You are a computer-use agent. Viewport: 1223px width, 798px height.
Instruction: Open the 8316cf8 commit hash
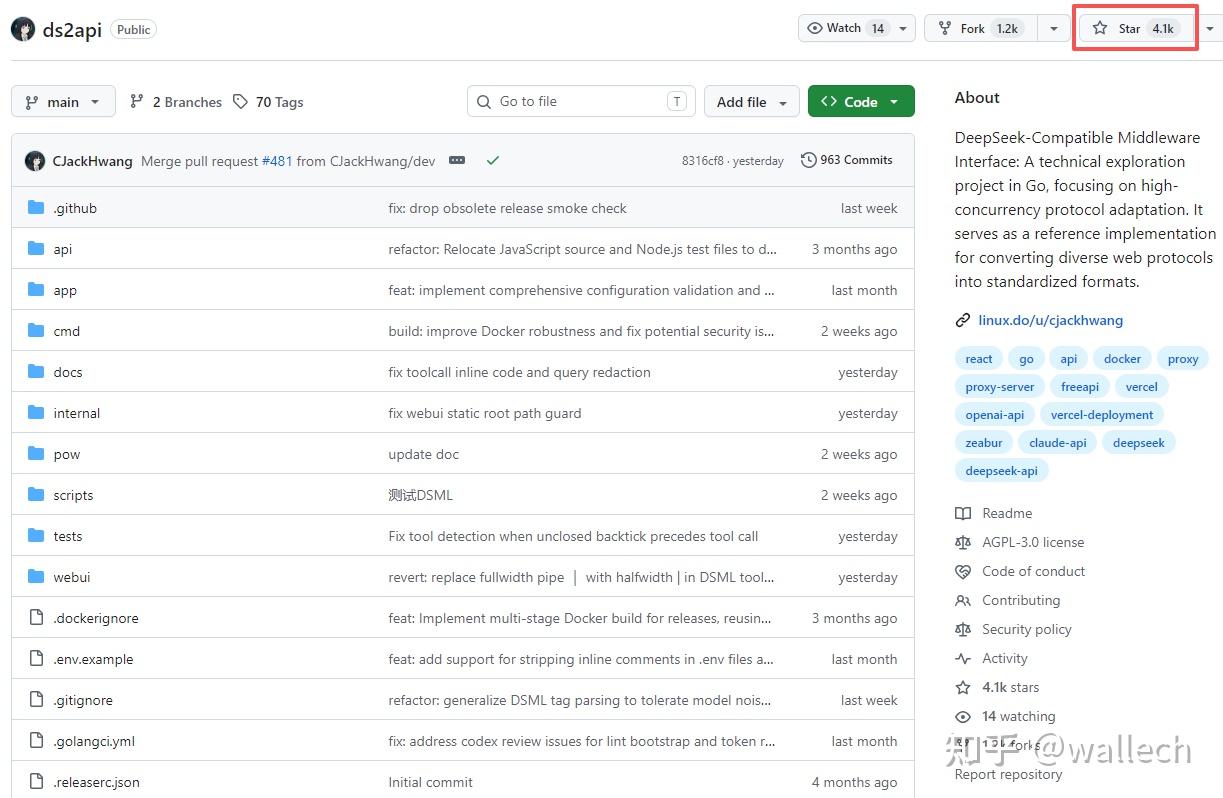point(705,161)
